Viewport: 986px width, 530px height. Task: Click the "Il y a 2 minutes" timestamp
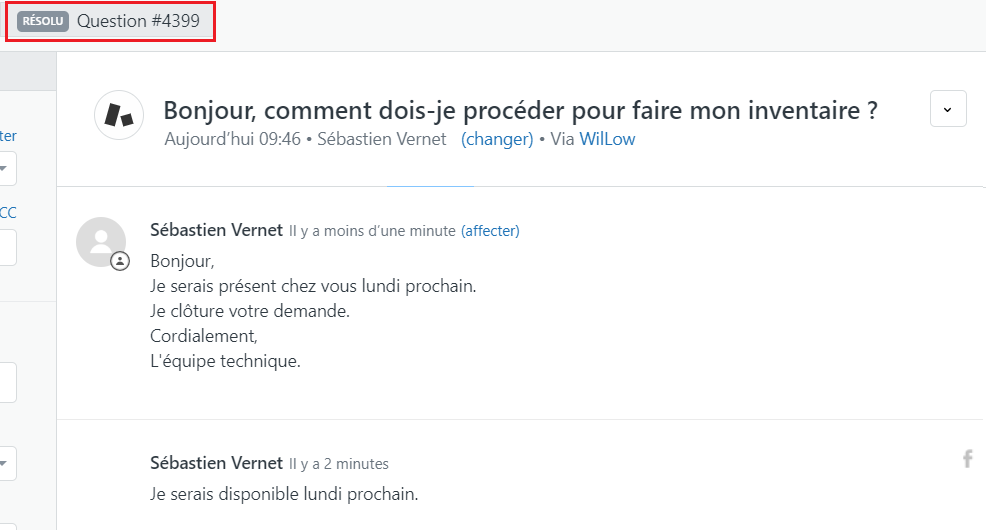339,464
